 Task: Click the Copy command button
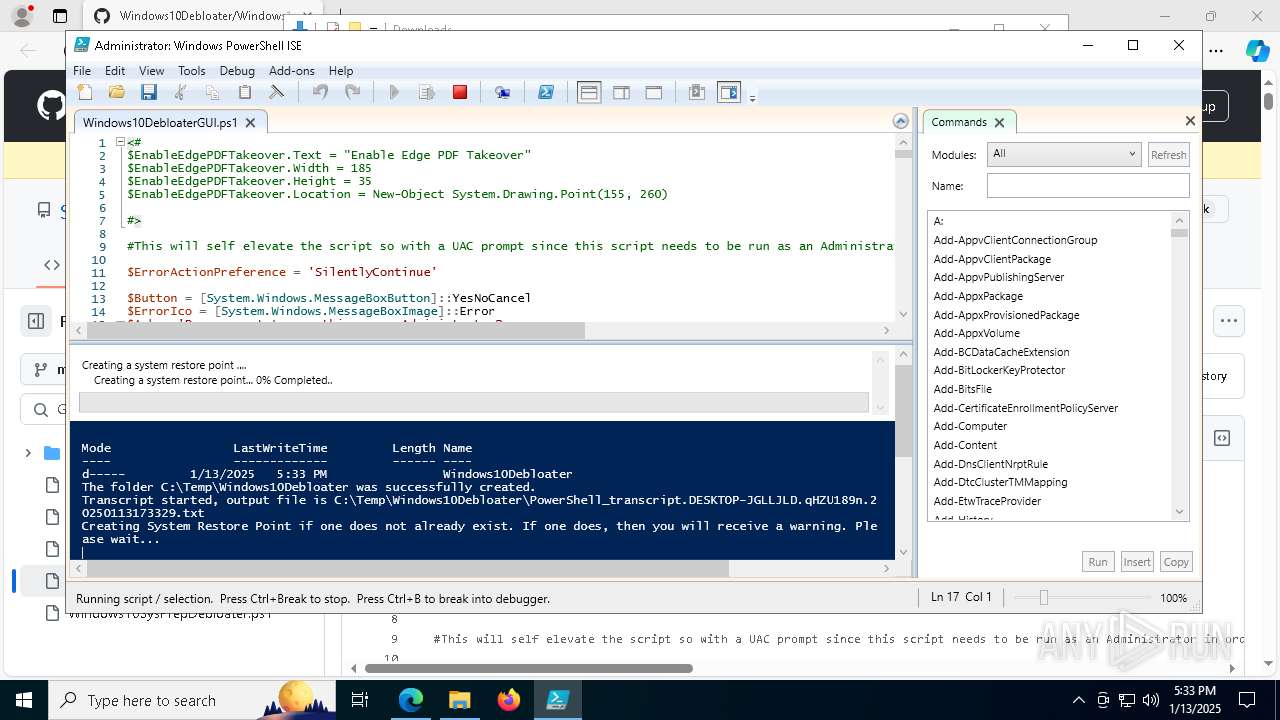point(1176,562)
